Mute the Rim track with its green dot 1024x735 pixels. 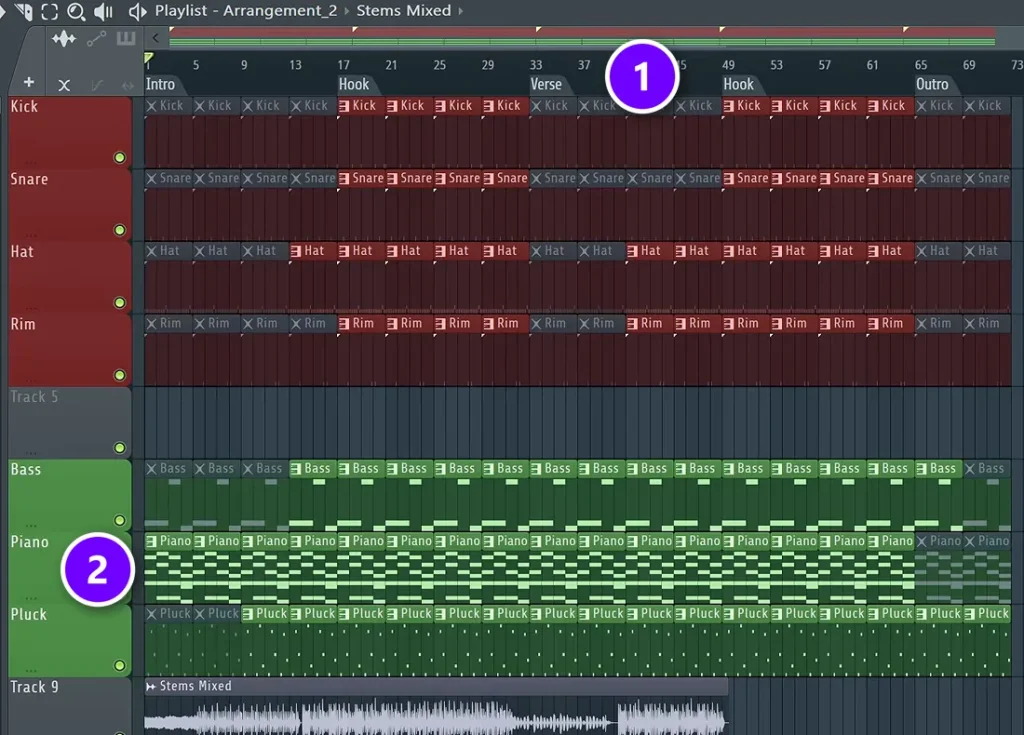[120, 375]
